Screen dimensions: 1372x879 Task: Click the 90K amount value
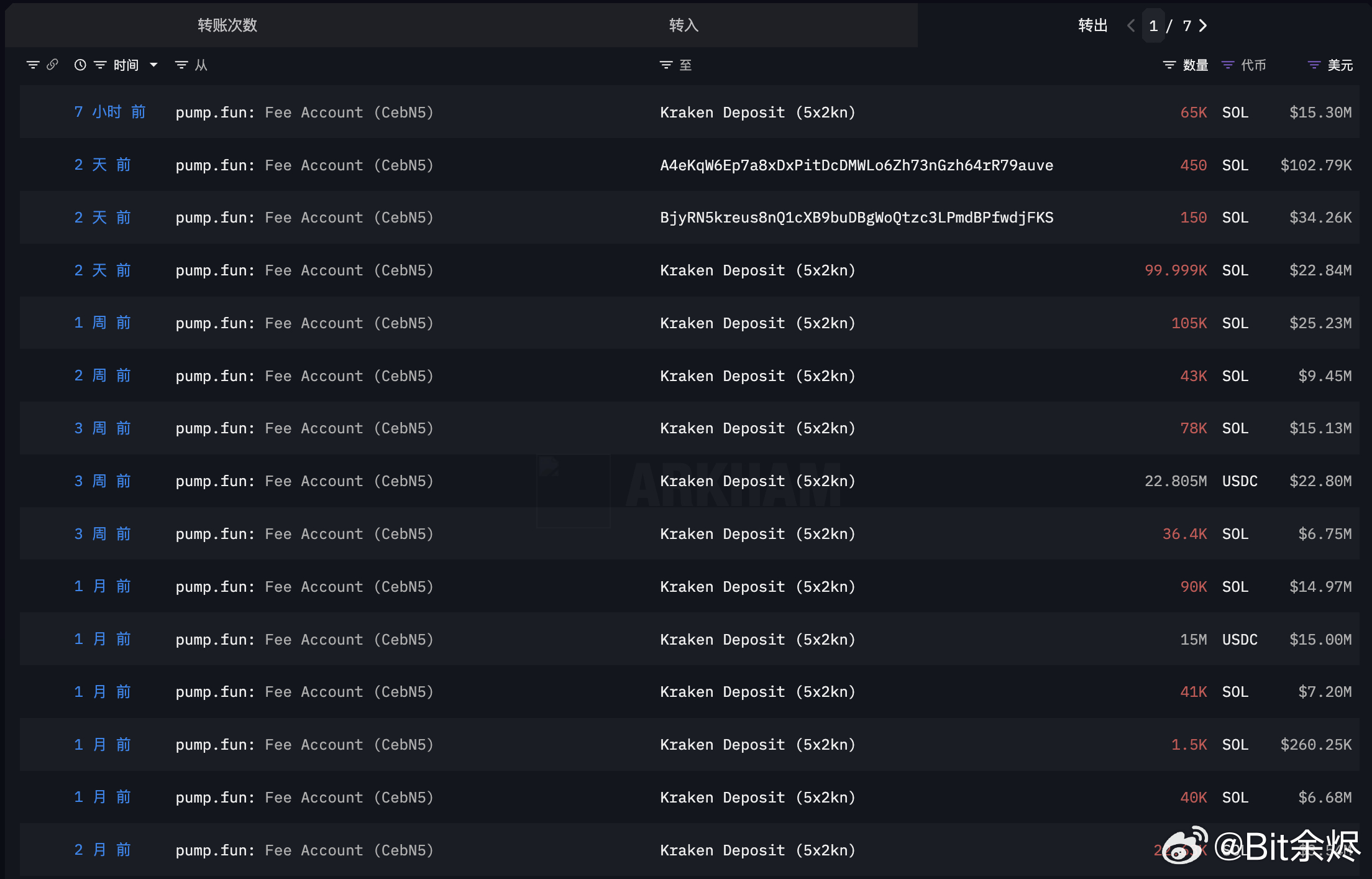coord(1194,587)
